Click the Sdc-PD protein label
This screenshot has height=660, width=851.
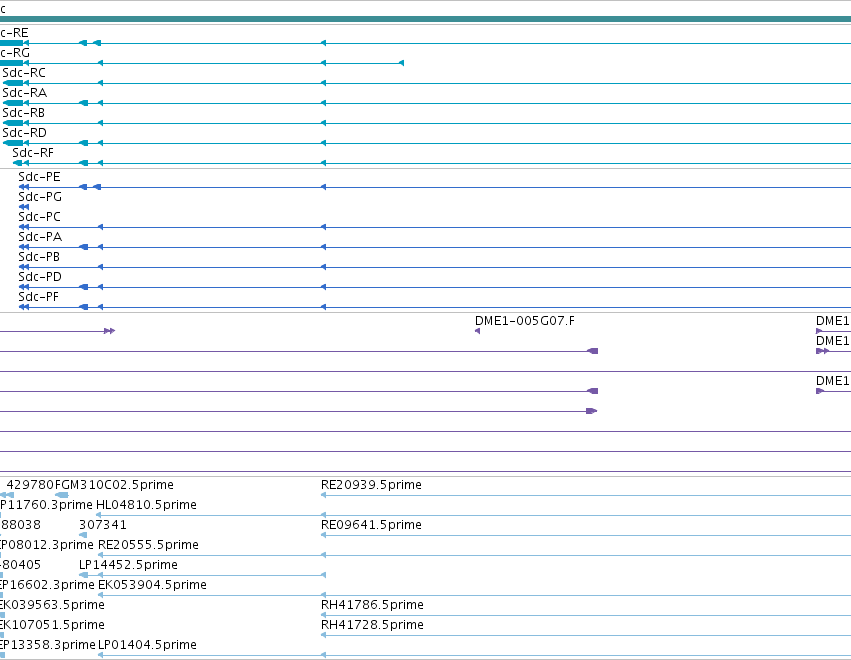pos(40,277)
